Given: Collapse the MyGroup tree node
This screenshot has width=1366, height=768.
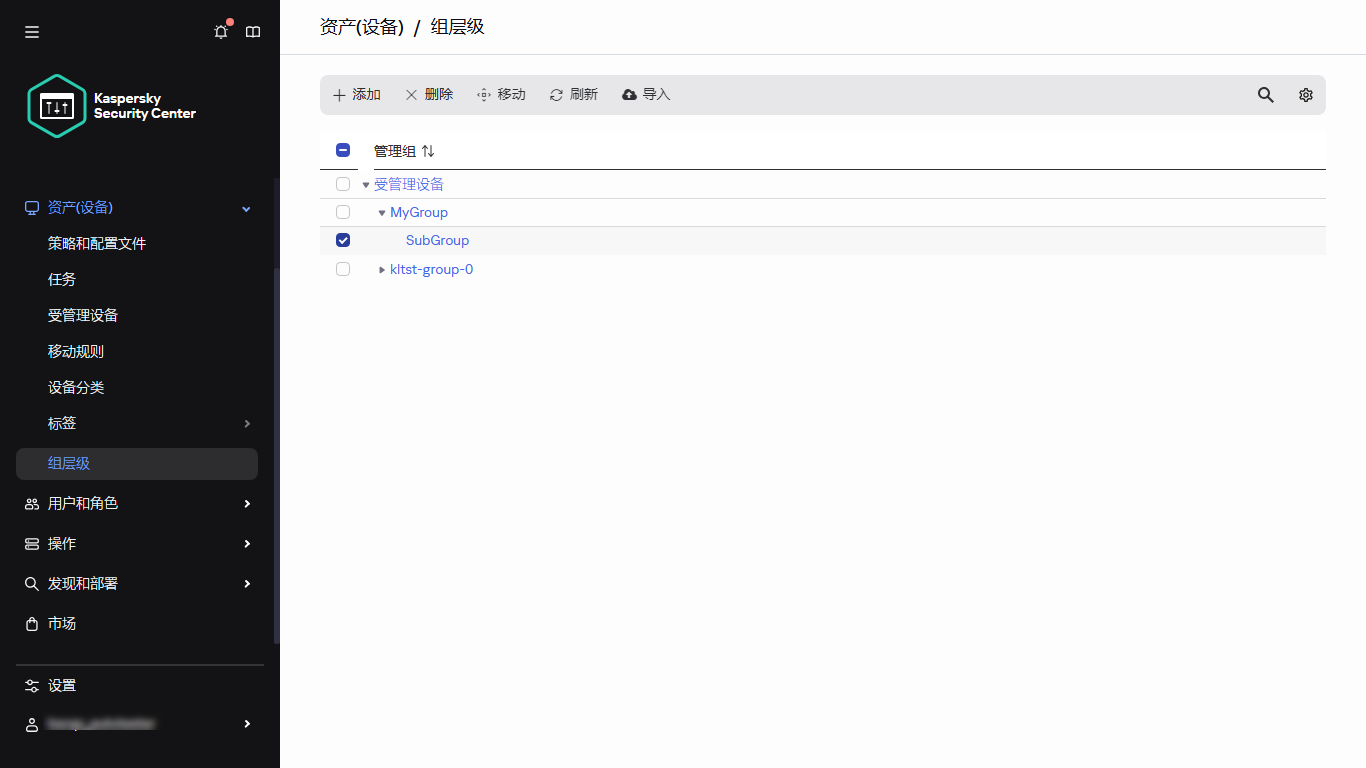Looking at the screenshot, I should 381,212.
